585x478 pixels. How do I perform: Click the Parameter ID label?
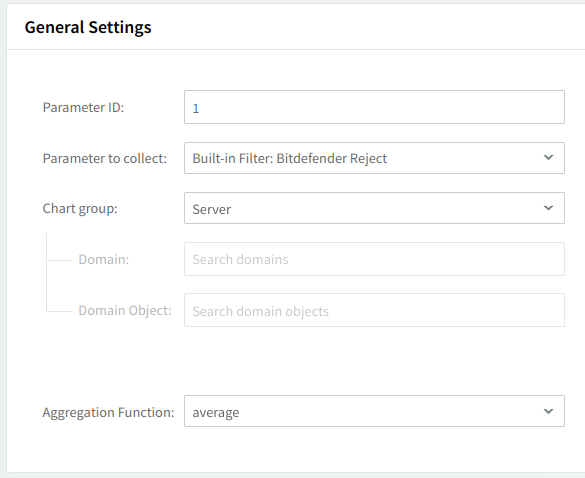pyautogui.click(x=83, y=107)
